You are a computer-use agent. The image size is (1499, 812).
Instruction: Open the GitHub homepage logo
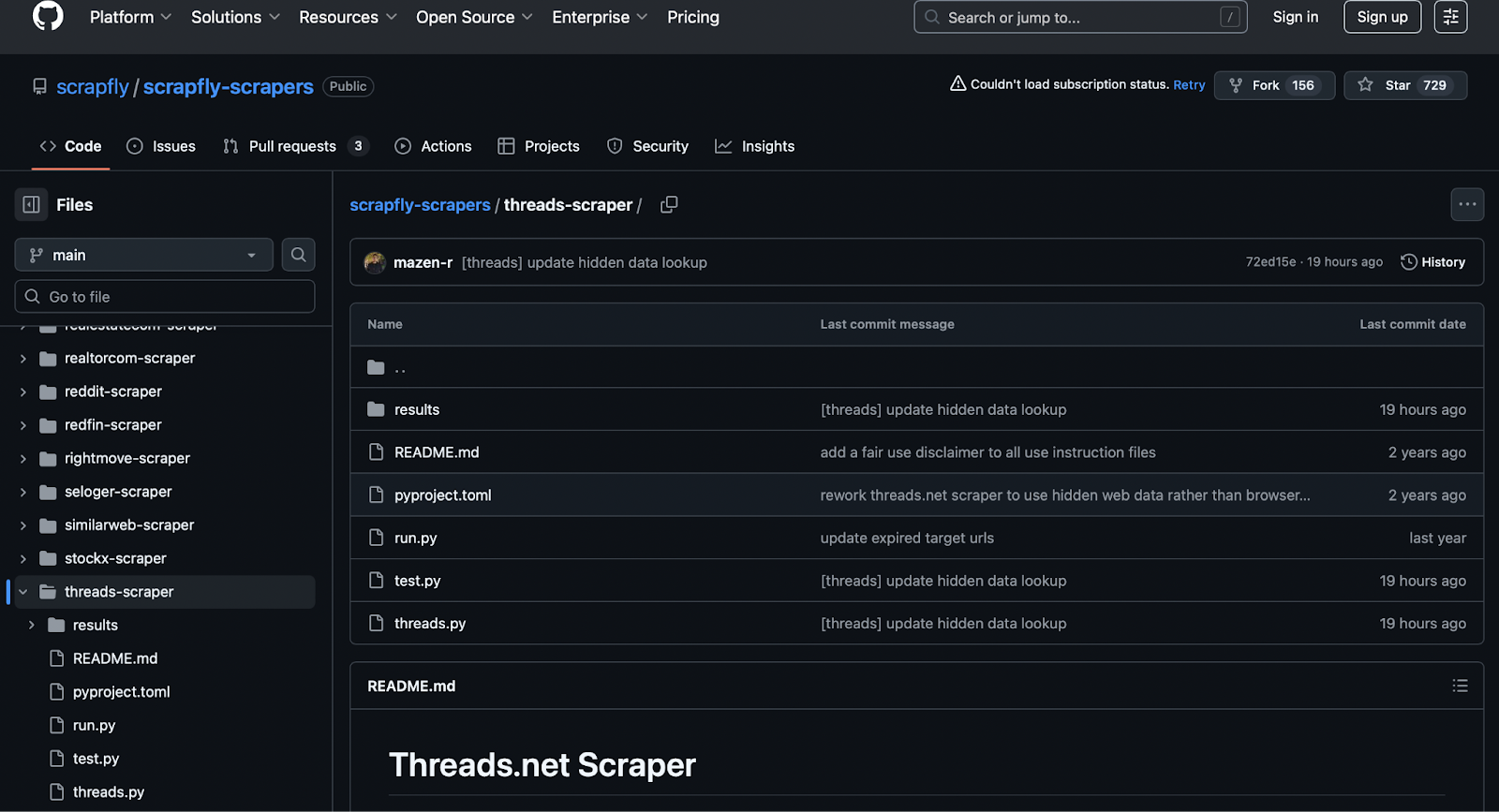click(x=48, y=16)
